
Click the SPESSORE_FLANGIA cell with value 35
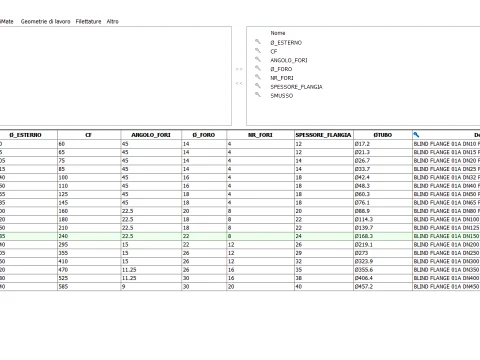pyautogui.click(x=324, y=270)
